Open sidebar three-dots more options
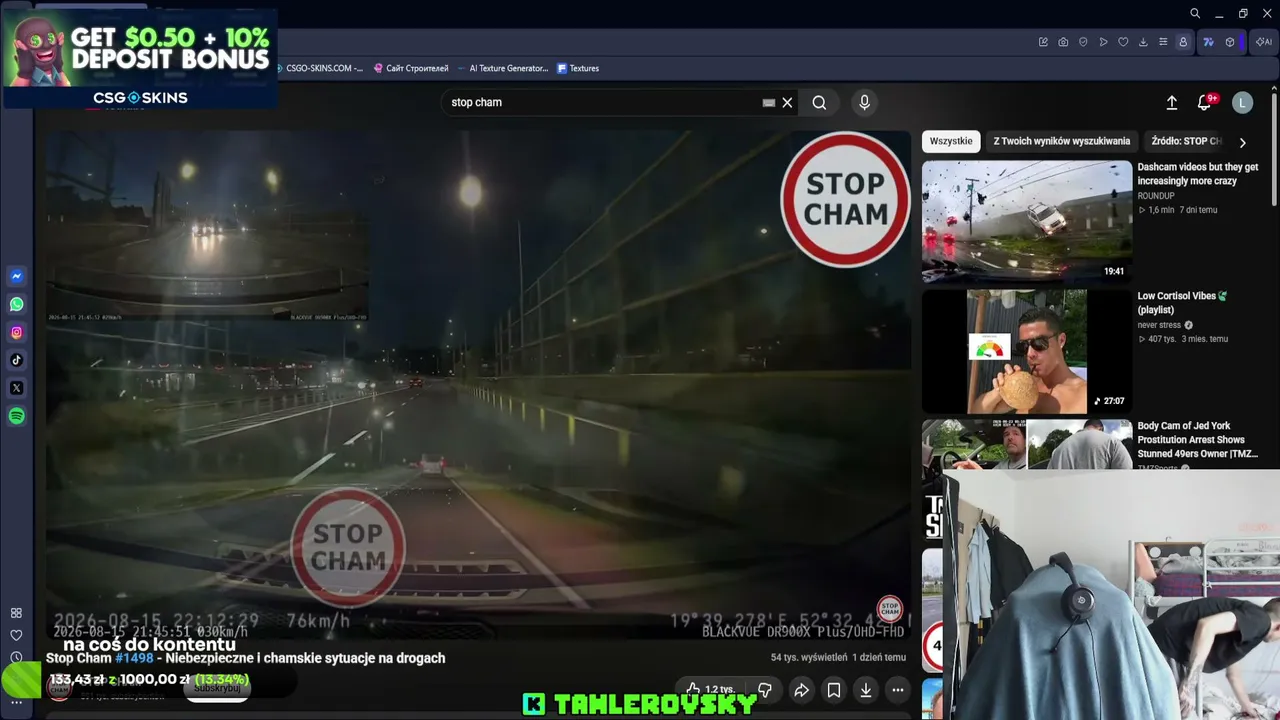 pos(16,702)
